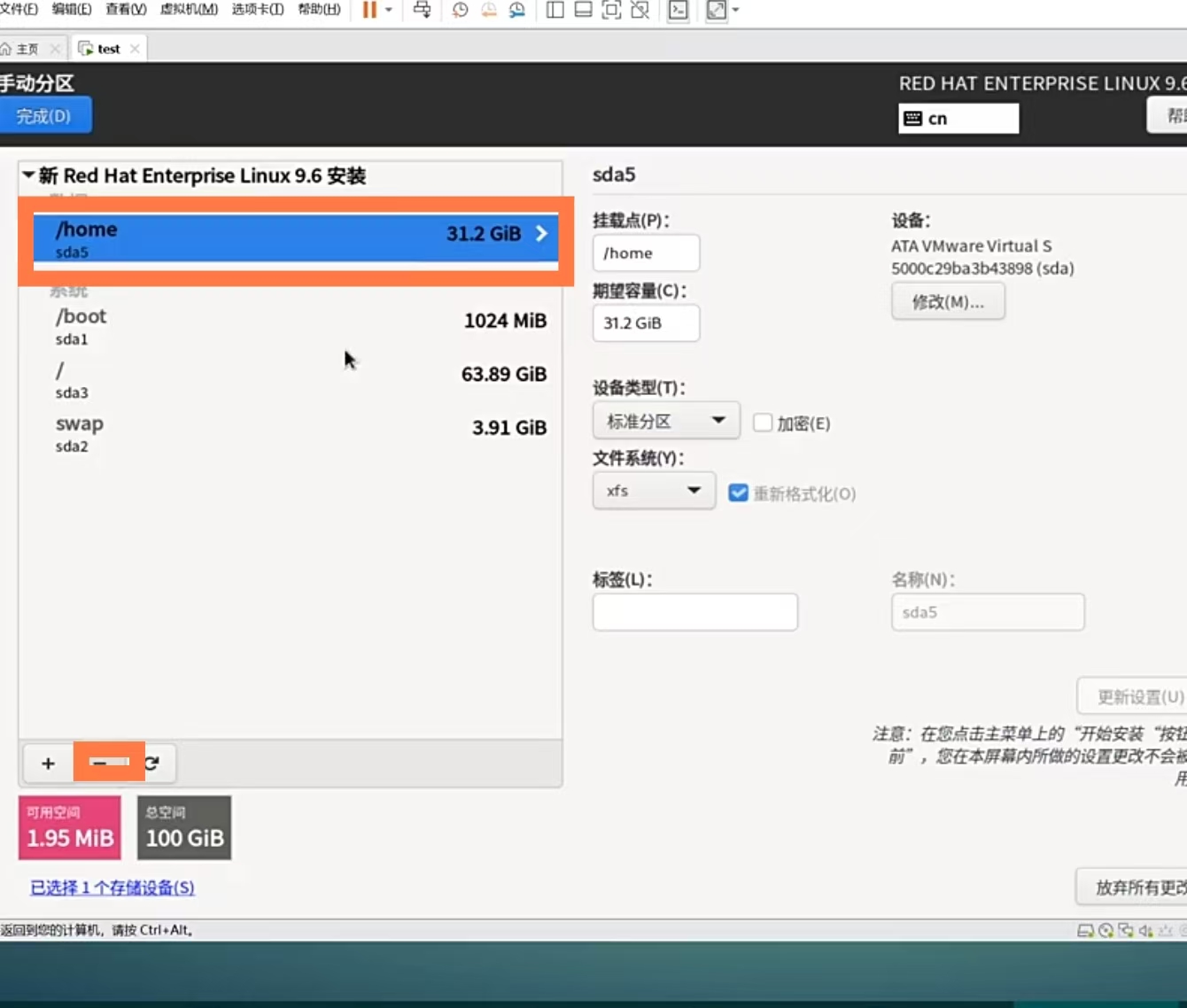Toggle the library sidebar panel icon

555,10
